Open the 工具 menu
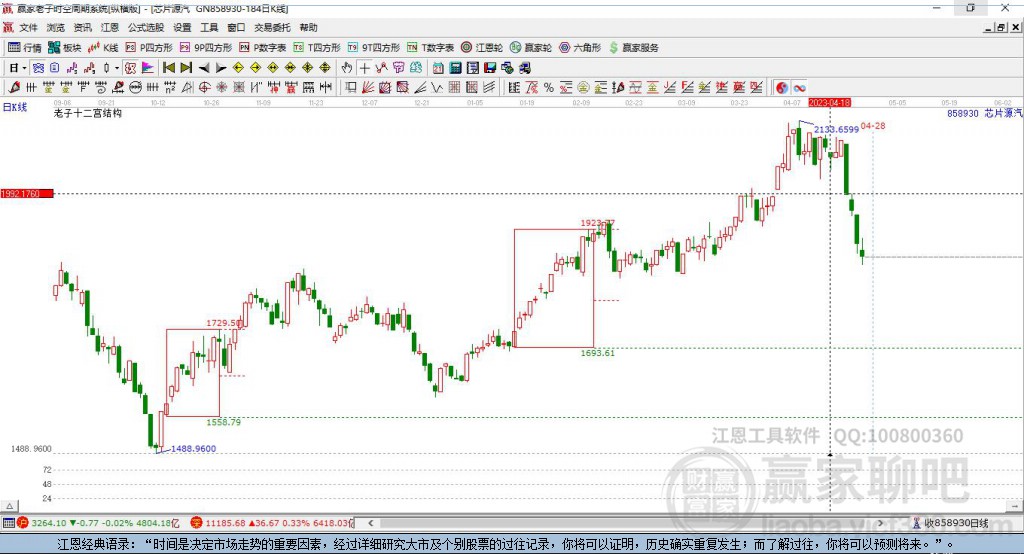The height and width of the screenshot is (554, 1024). [209, 27]
